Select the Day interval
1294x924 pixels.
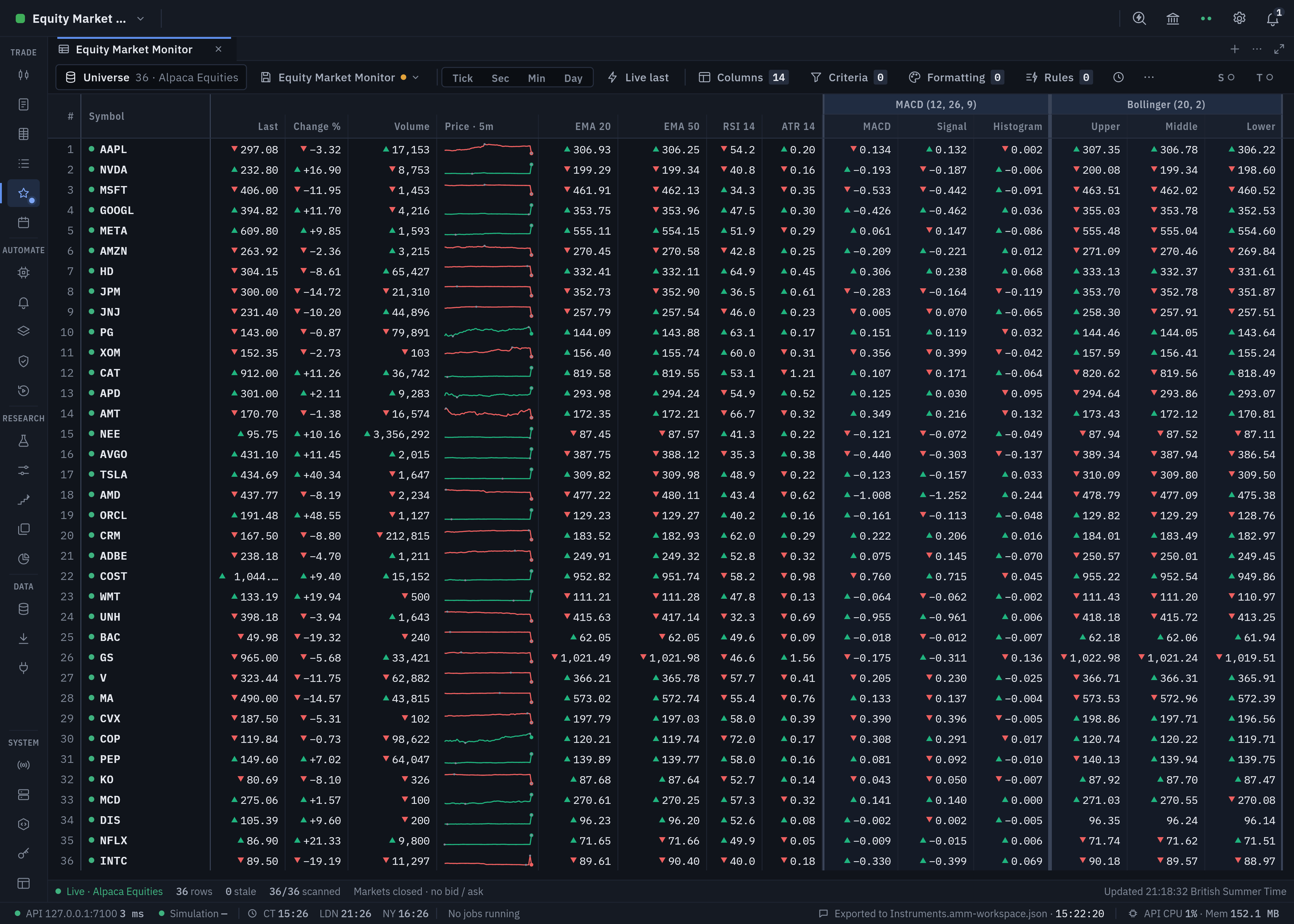click(573, 78)
